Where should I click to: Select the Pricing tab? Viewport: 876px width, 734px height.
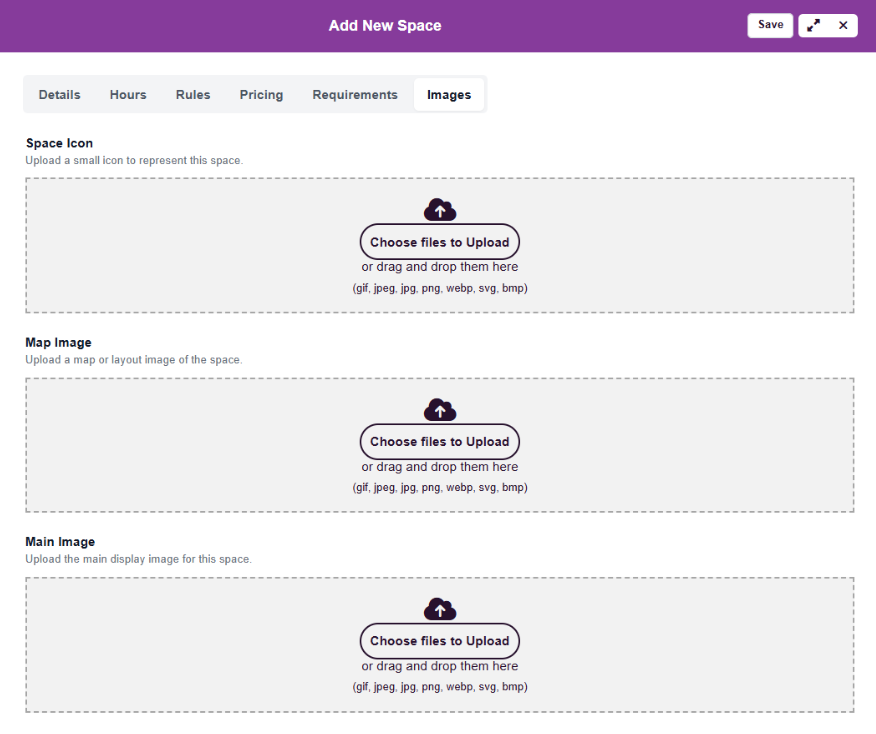(x=261, y=95)
